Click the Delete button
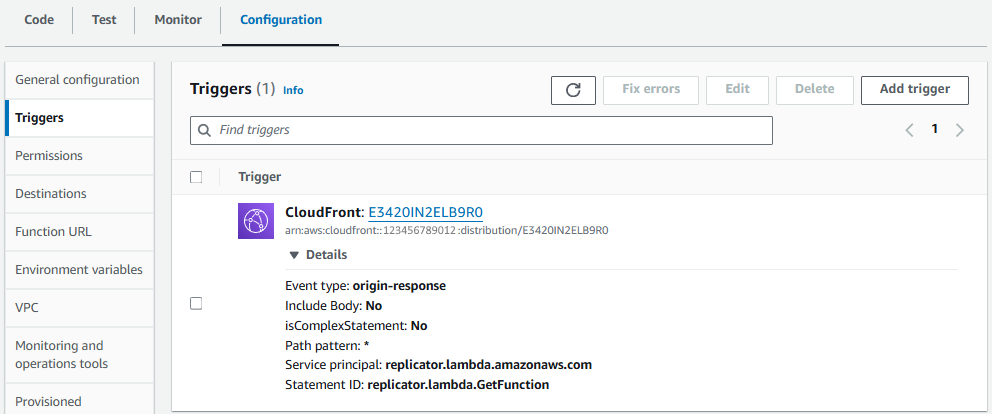 815,90
